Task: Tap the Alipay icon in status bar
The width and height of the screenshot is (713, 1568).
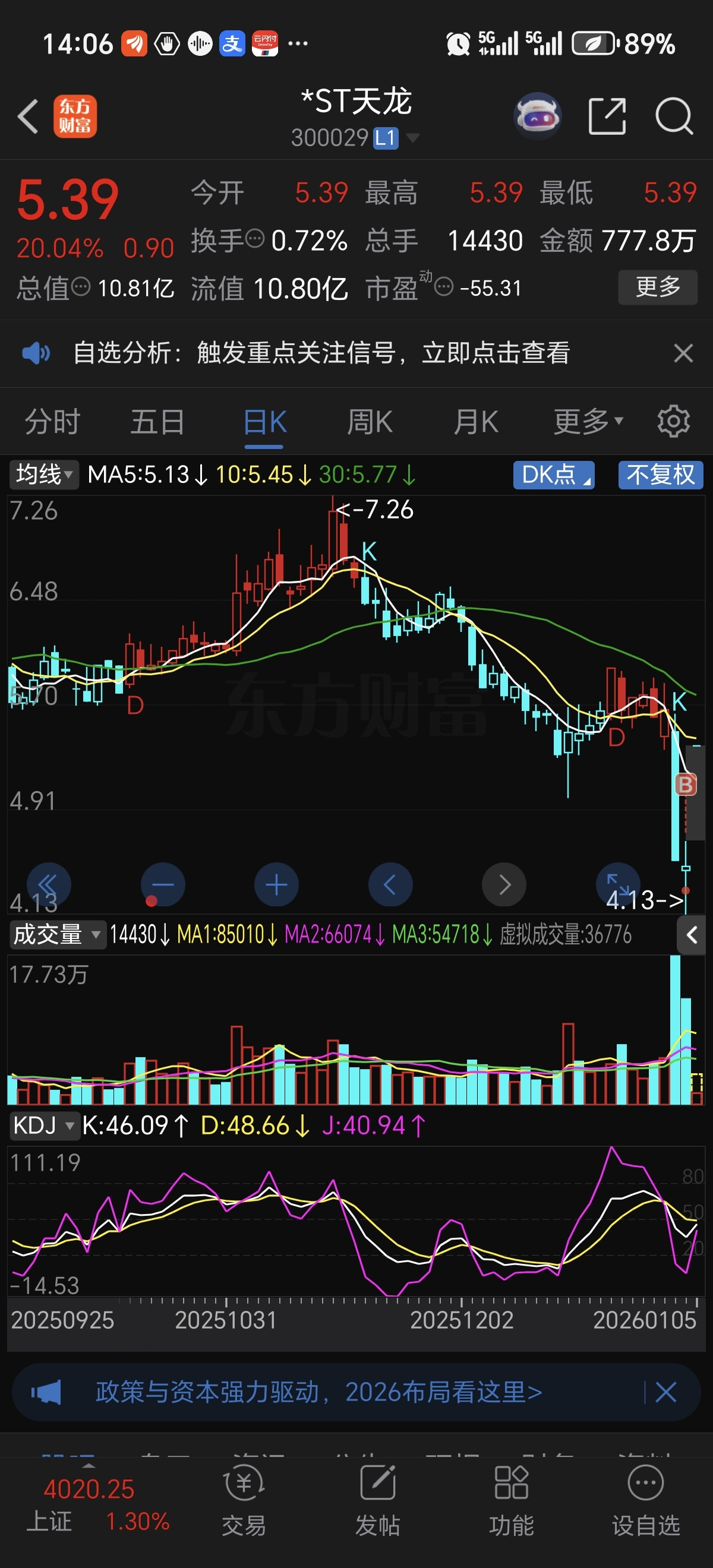Action: pyautogui.click(x=232, y=44)
